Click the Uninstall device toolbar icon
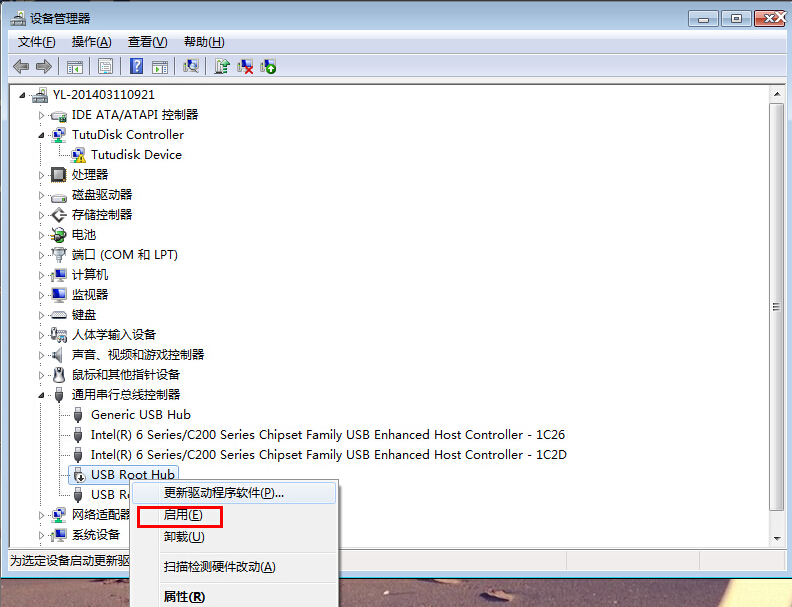 [245, 66]
